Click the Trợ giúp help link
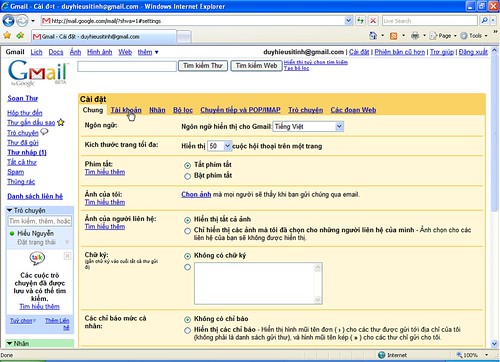The width and height of the screenshot is (500, 362). coord(442,52)
